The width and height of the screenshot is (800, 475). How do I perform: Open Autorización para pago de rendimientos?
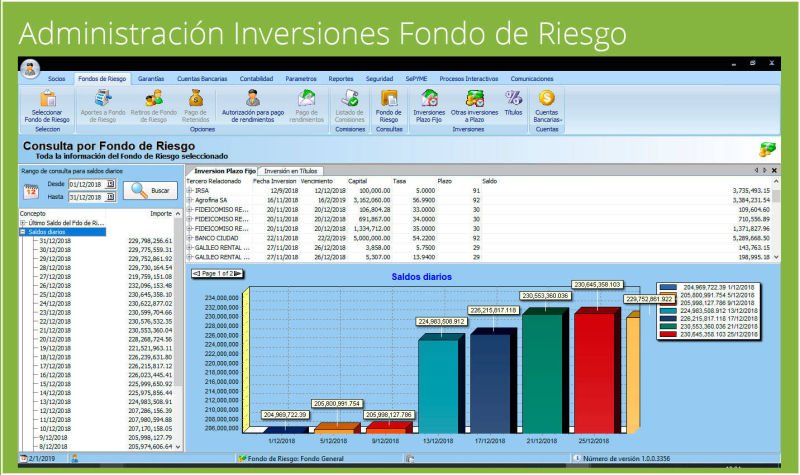click(x=253, y=107)
